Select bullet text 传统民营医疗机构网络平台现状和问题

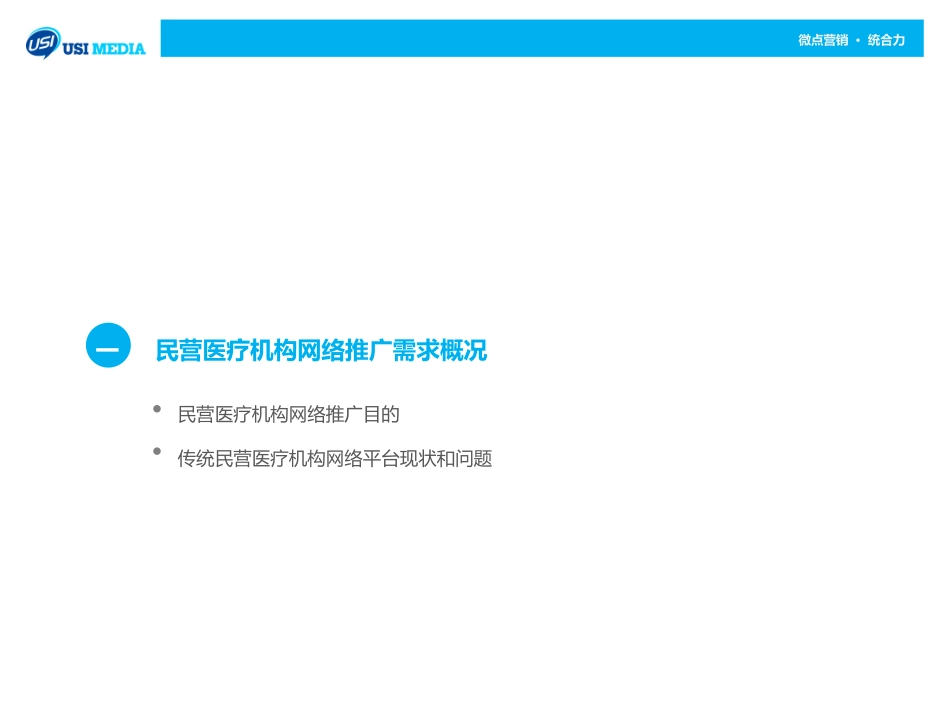[x=334, y=459]
